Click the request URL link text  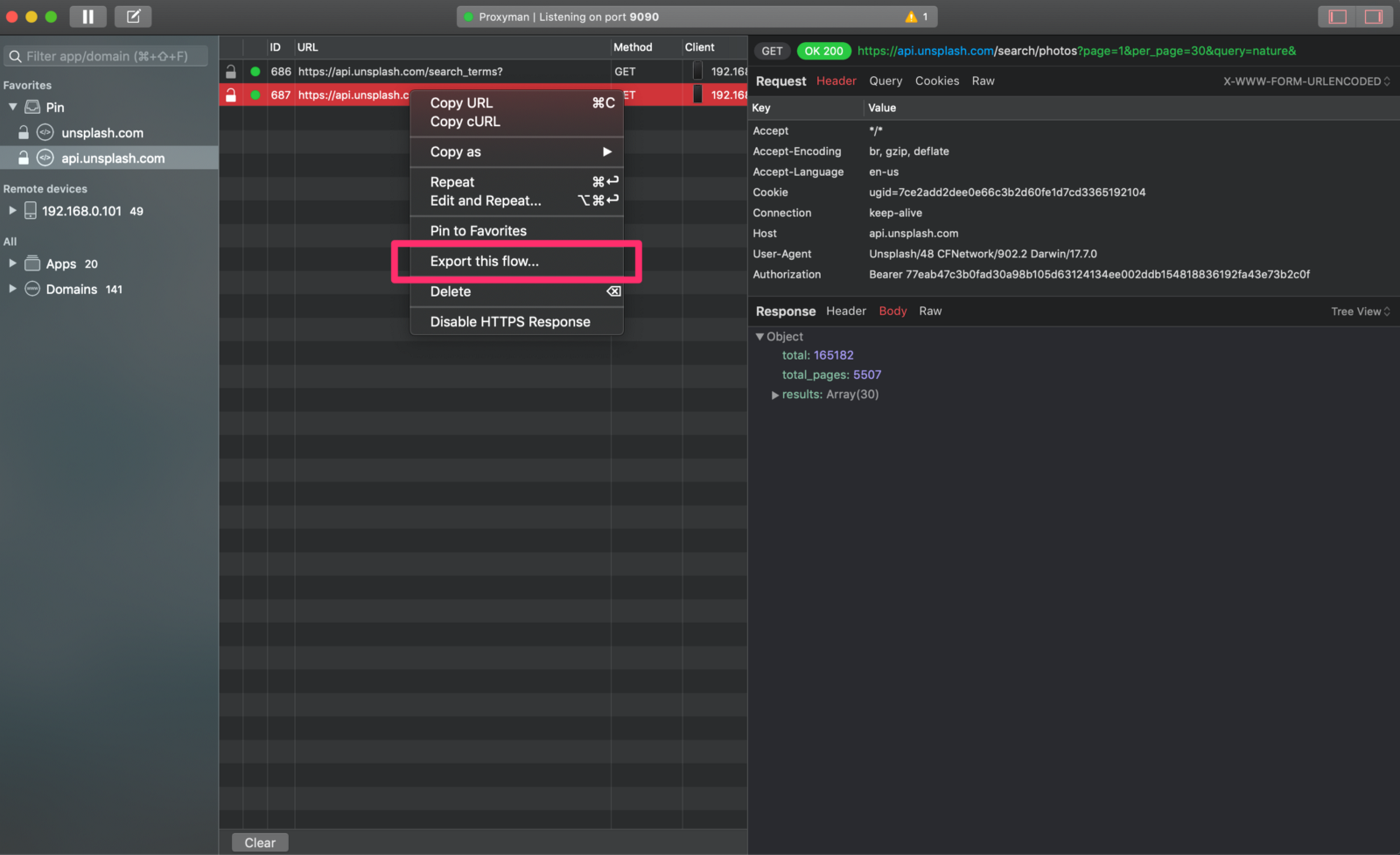[1076, 51]
